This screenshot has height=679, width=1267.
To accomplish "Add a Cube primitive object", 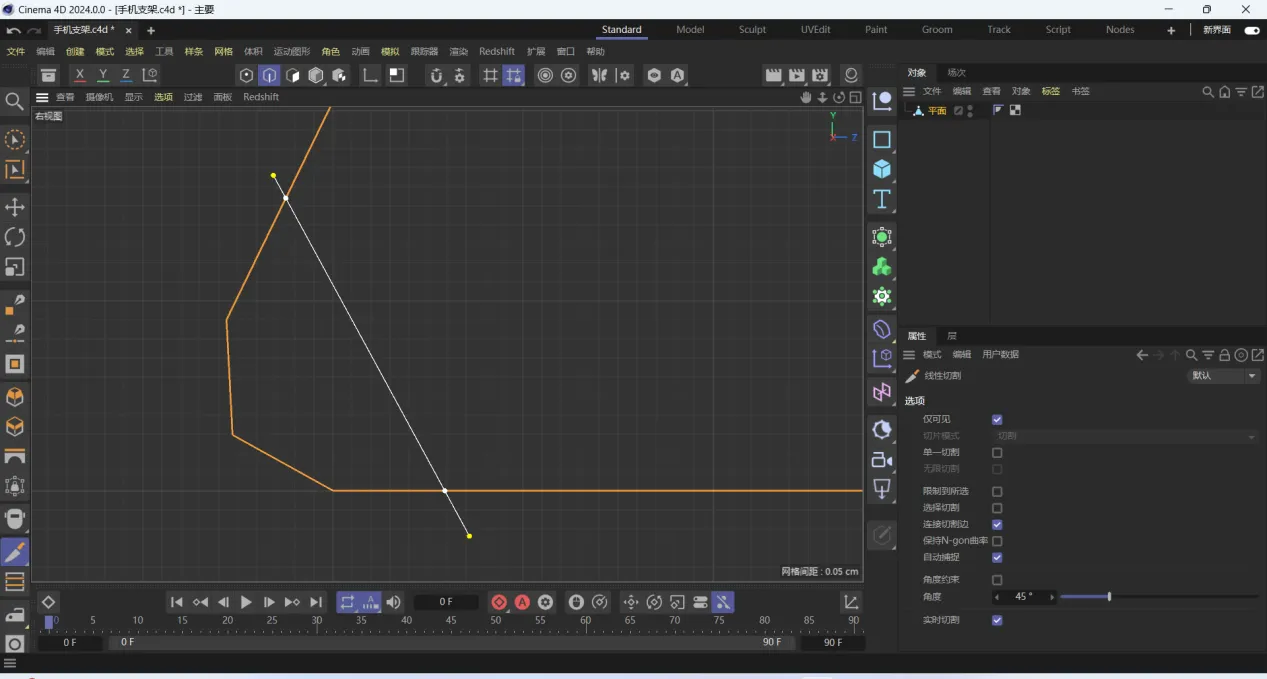I will point(882,169).
